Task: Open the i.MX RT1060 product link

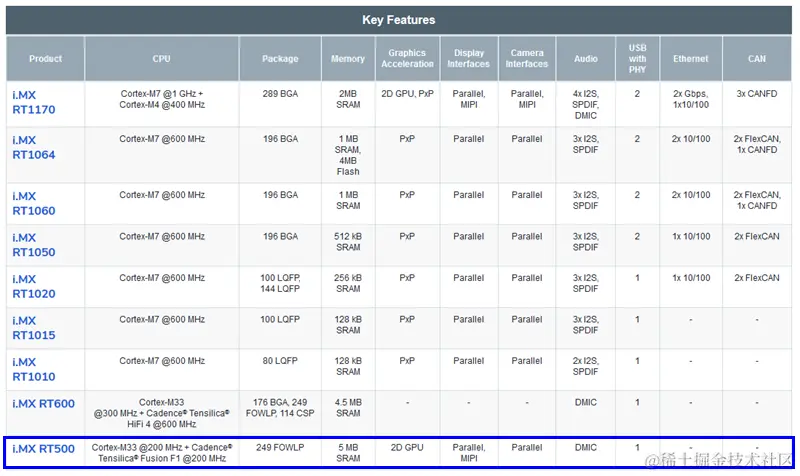Action: click(34, 204)
